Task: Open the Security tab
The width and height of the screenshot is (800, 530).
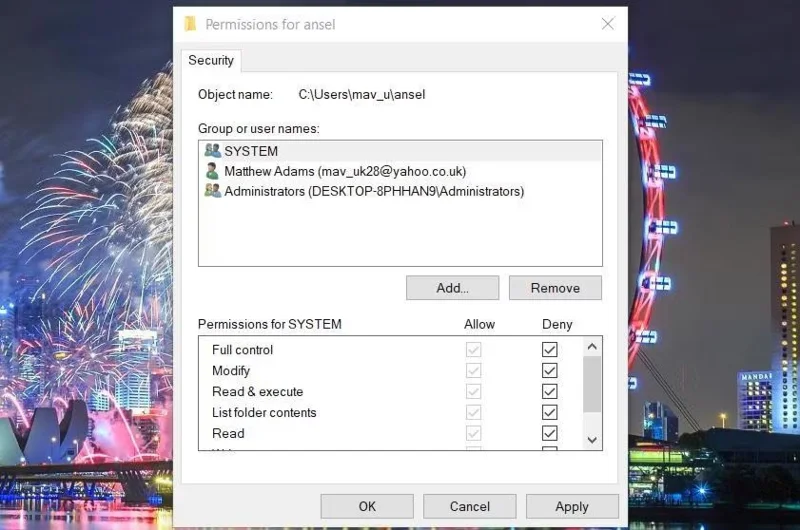Action: click(211, 60)
